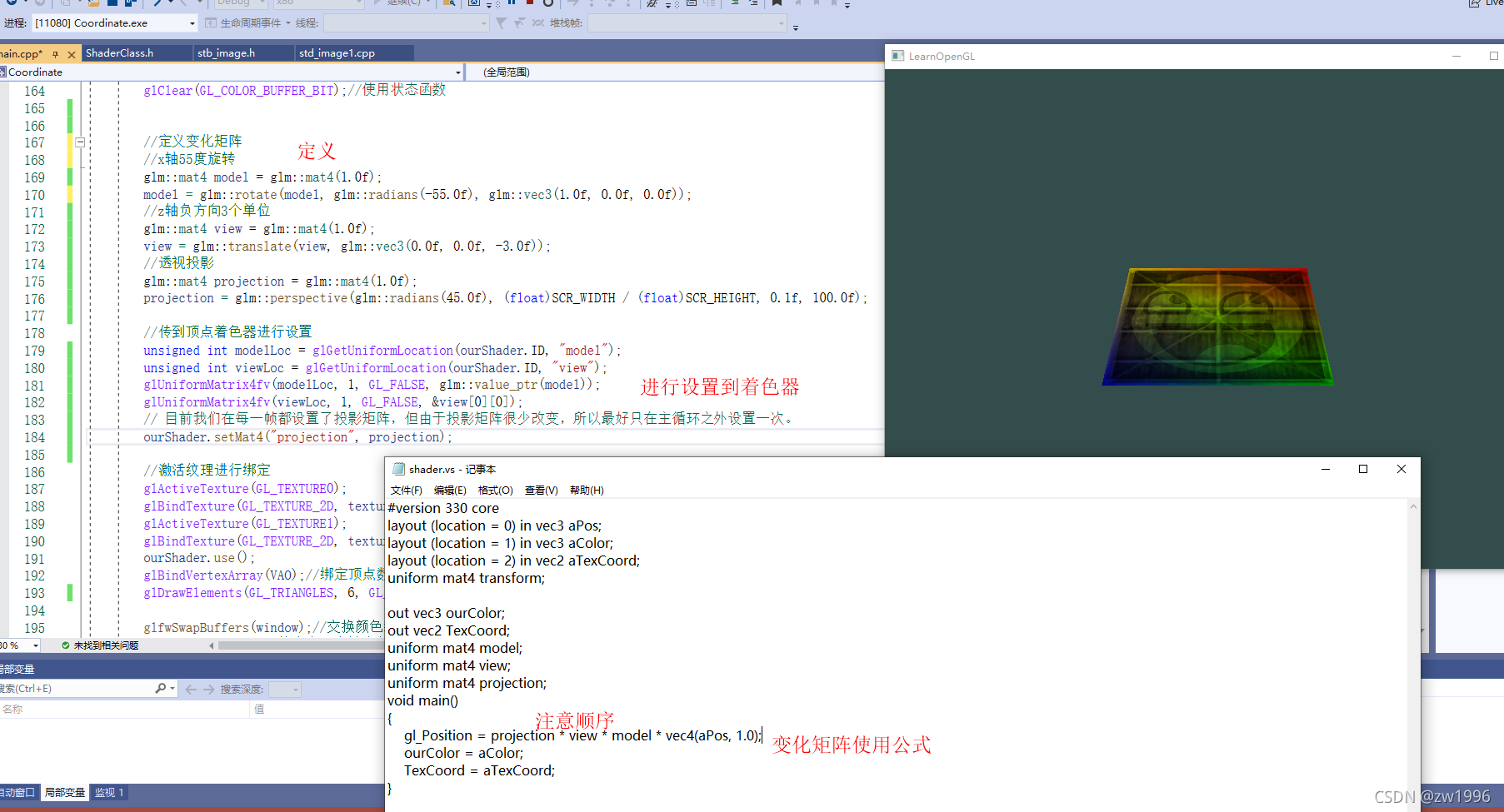The image size is (1504, 812).
Task: Click the thread filter funnel icon
Action: coord(501,23)
